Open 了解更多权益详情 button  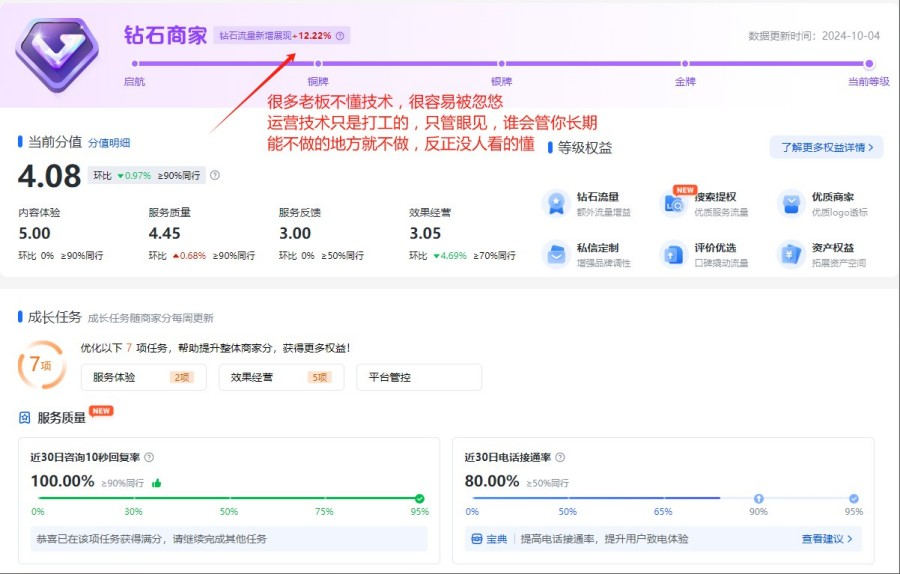[x=826, y=147]
